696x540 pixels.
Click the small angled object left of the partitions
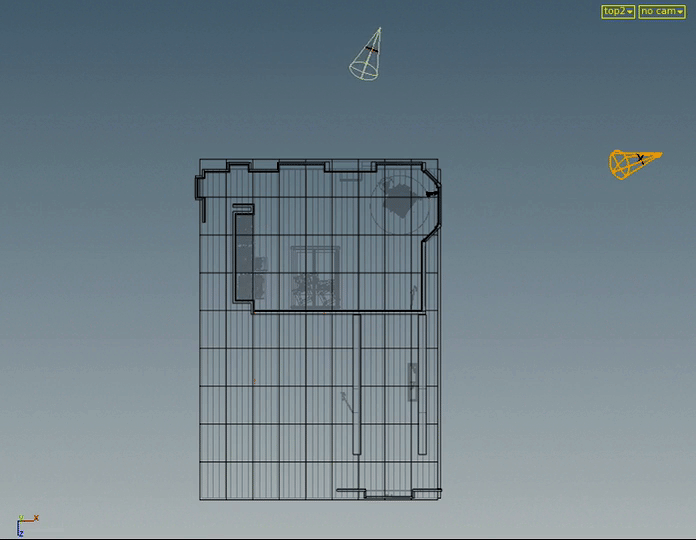(345, 400)
